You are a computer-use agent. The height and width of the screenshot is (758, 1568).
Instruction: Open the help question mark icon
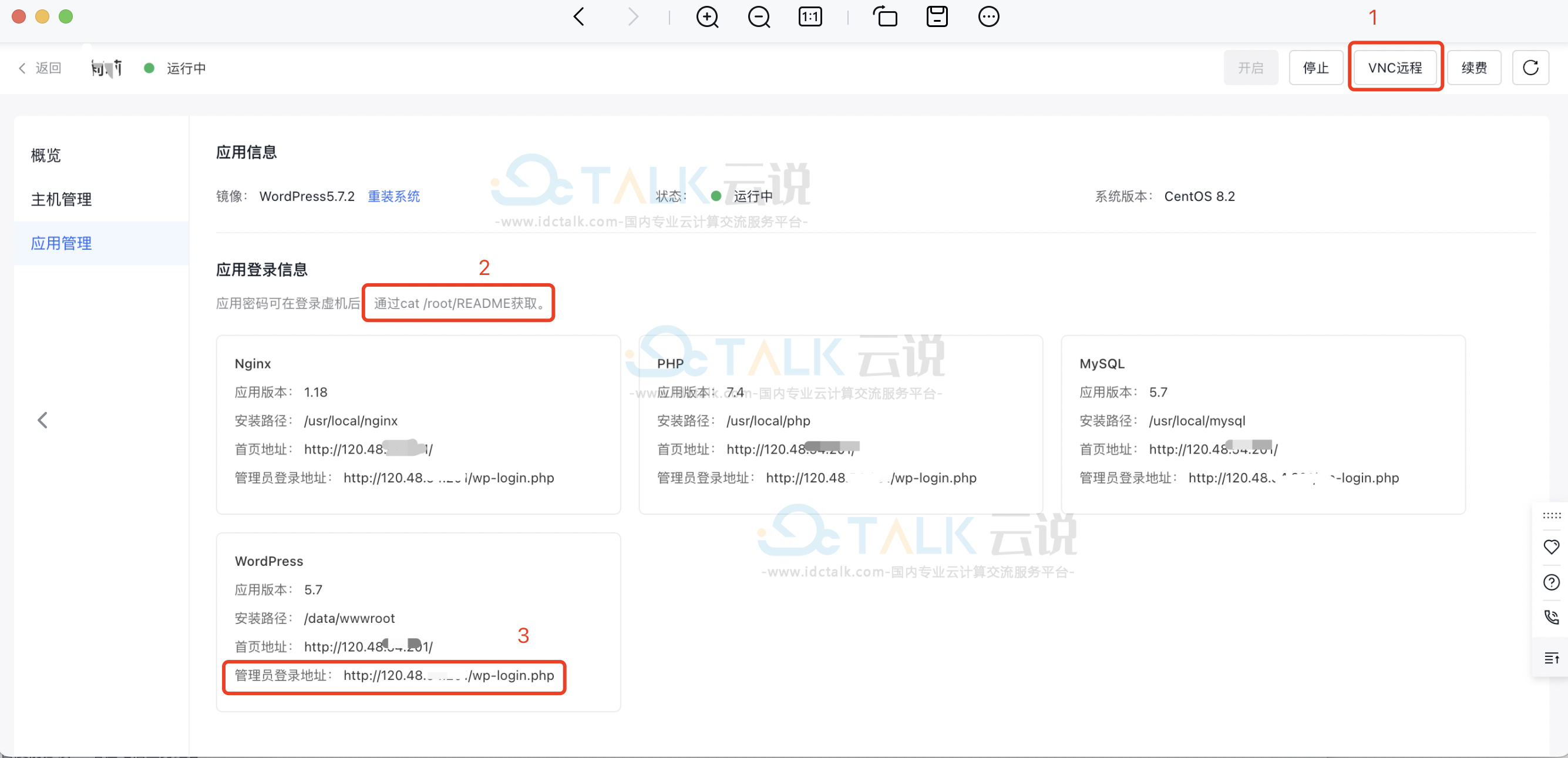[1552, 583]
